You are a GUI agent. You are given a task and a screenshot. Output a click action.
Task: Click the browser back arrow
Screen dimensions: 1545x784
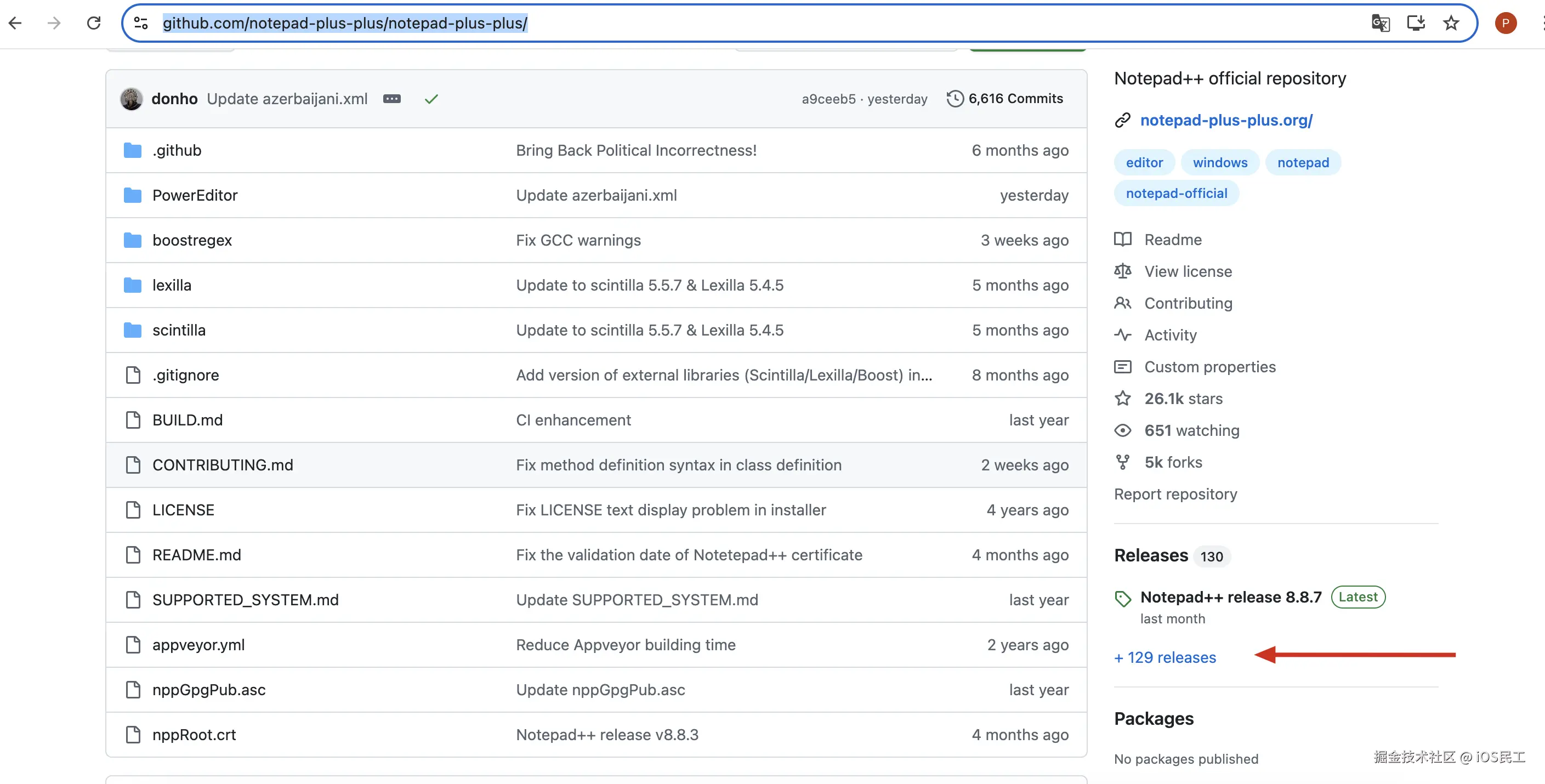15,23
